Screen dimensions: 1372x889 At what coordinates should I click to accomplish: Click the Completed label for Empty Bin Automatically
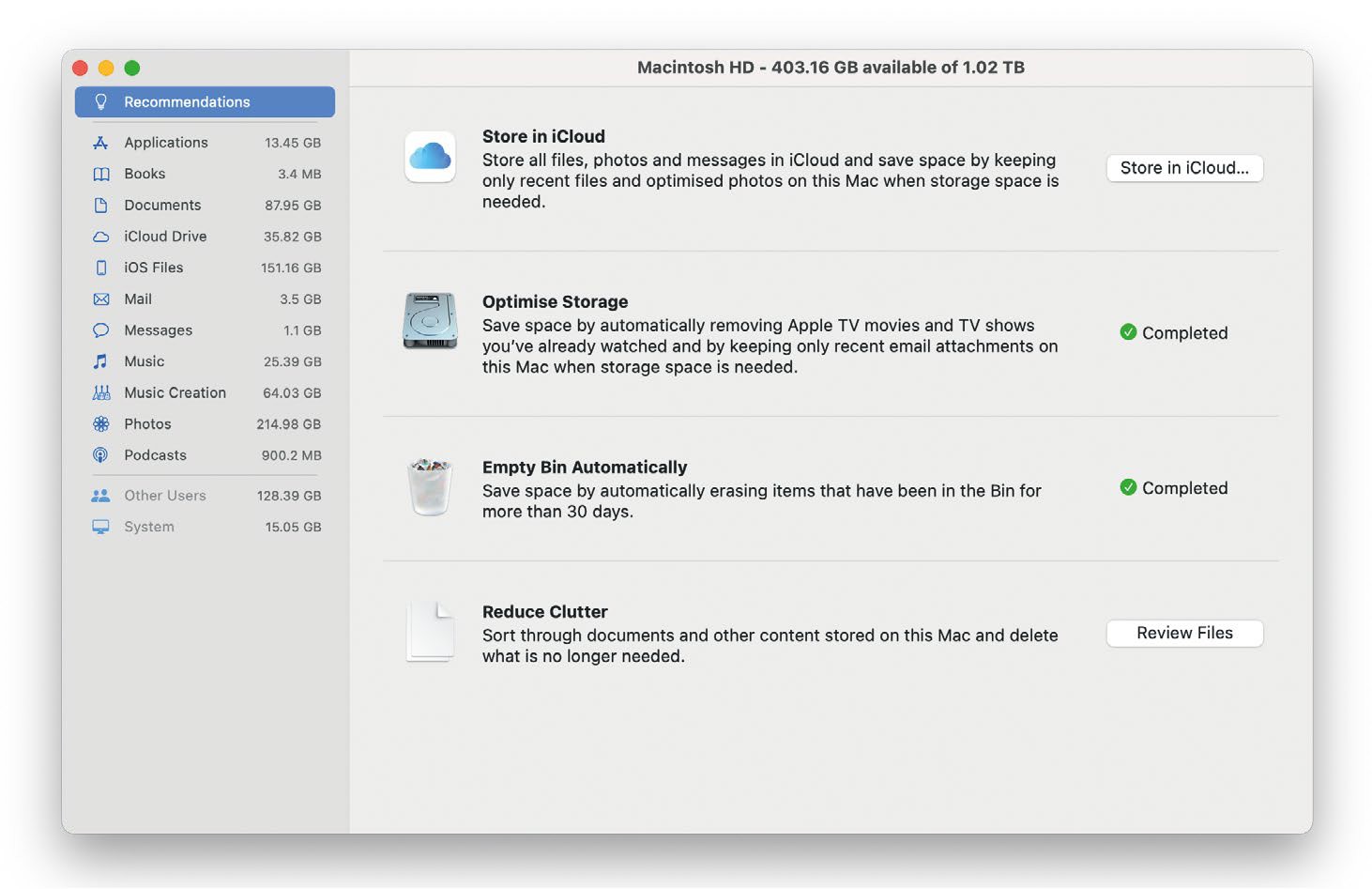(x=1184, y=488)
